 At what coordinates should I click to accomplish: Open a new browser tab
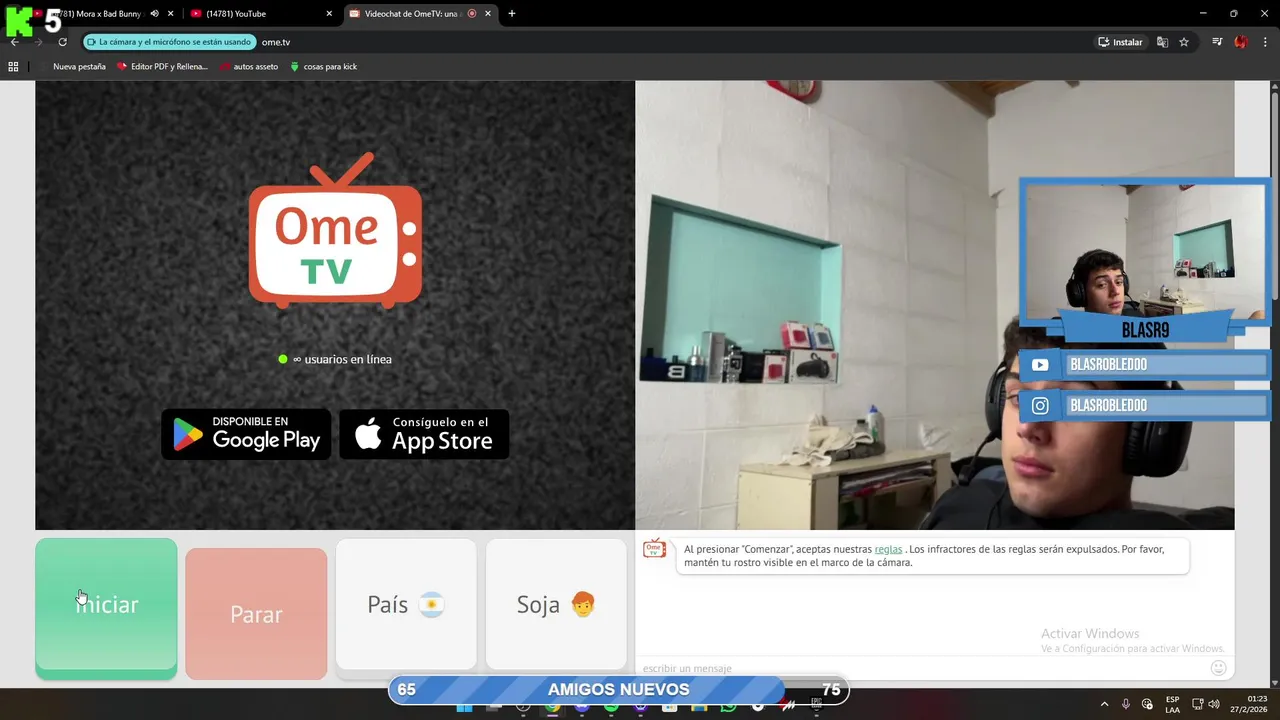(x=512, y=14)
